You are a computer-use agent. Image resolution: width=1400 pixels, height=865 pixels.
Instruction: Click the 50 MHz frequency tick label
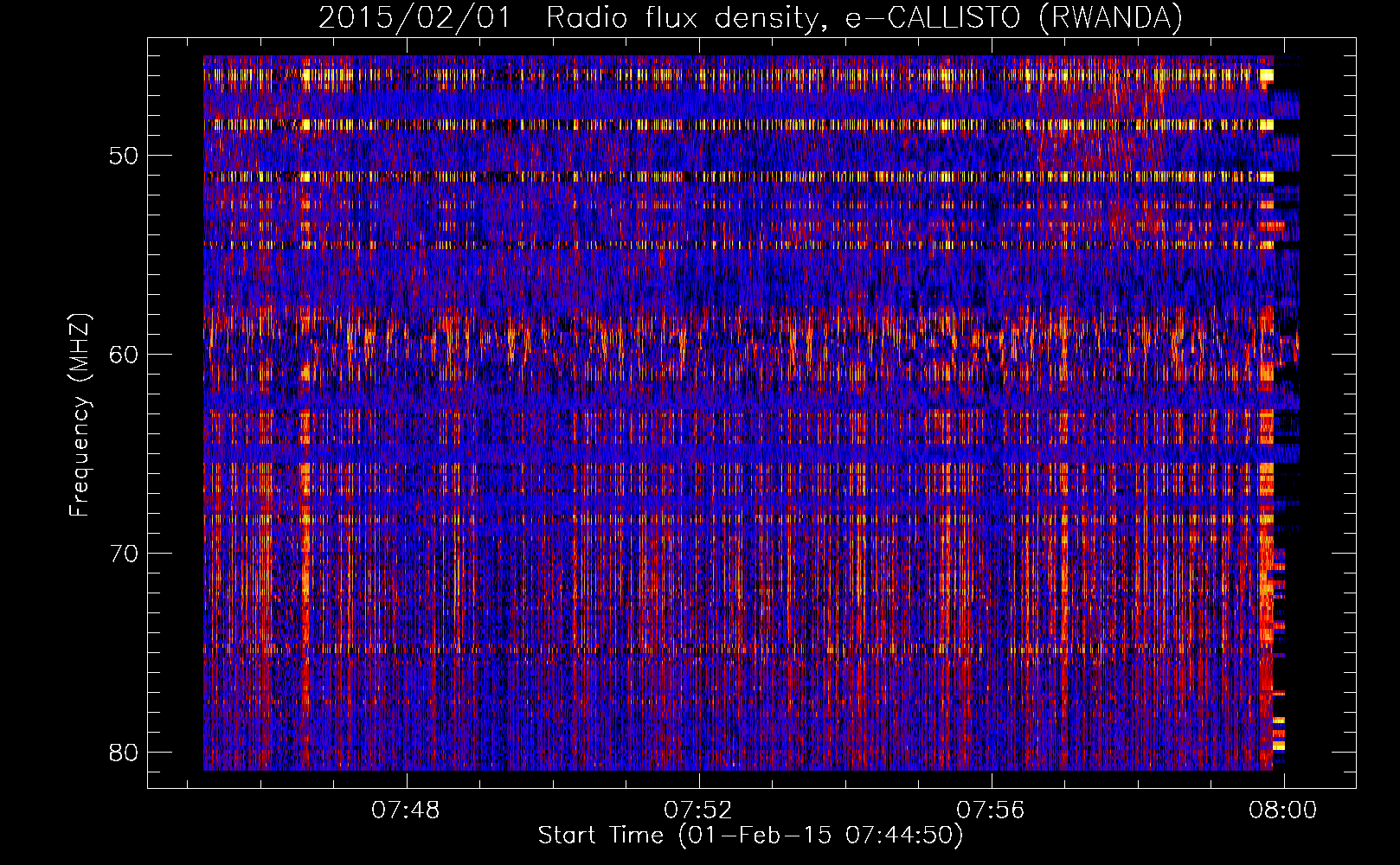click(125, 156)
